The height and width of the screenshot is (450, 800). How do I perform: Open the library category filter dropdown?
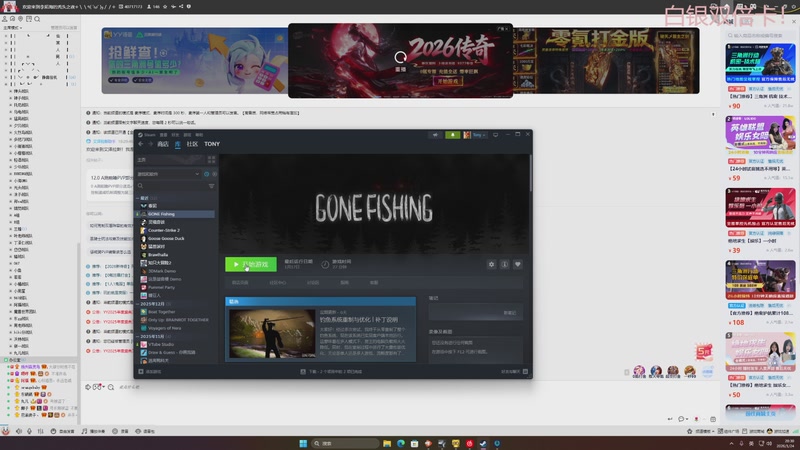pos(168,174)
